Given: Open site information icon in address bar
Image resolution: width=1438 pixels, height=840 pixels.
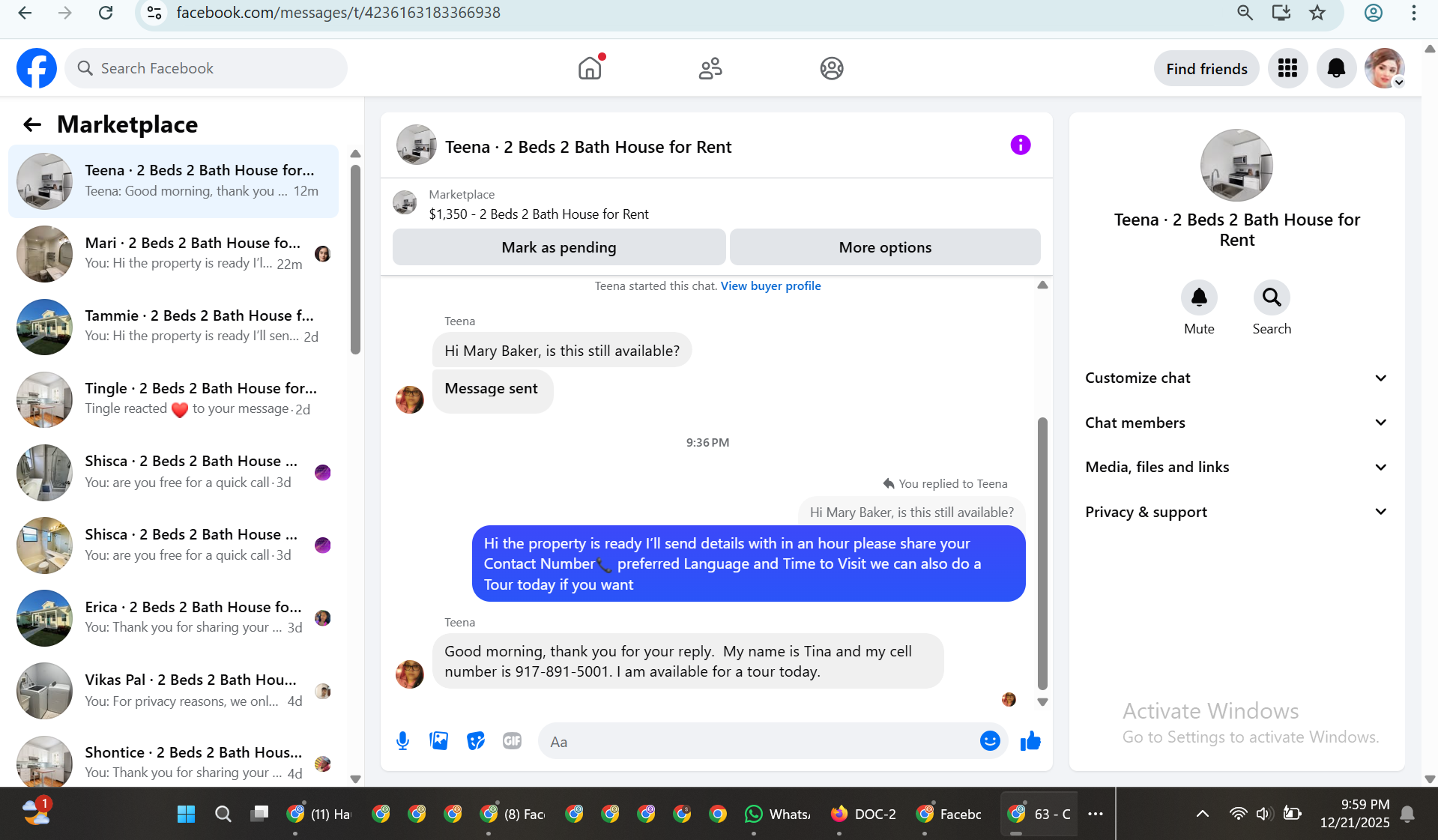Looking at the screenshot, I should (154, 13).
